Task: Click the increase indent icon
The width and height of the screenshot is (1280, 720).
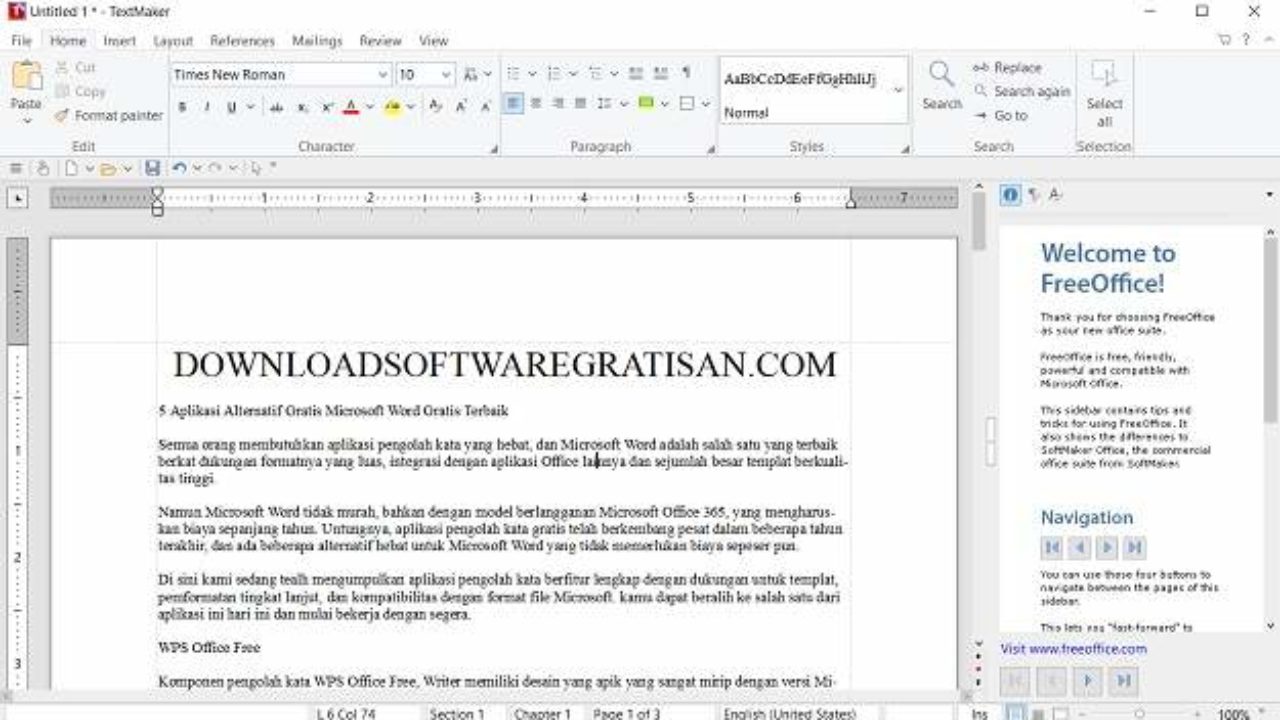Action: point(661,74)
